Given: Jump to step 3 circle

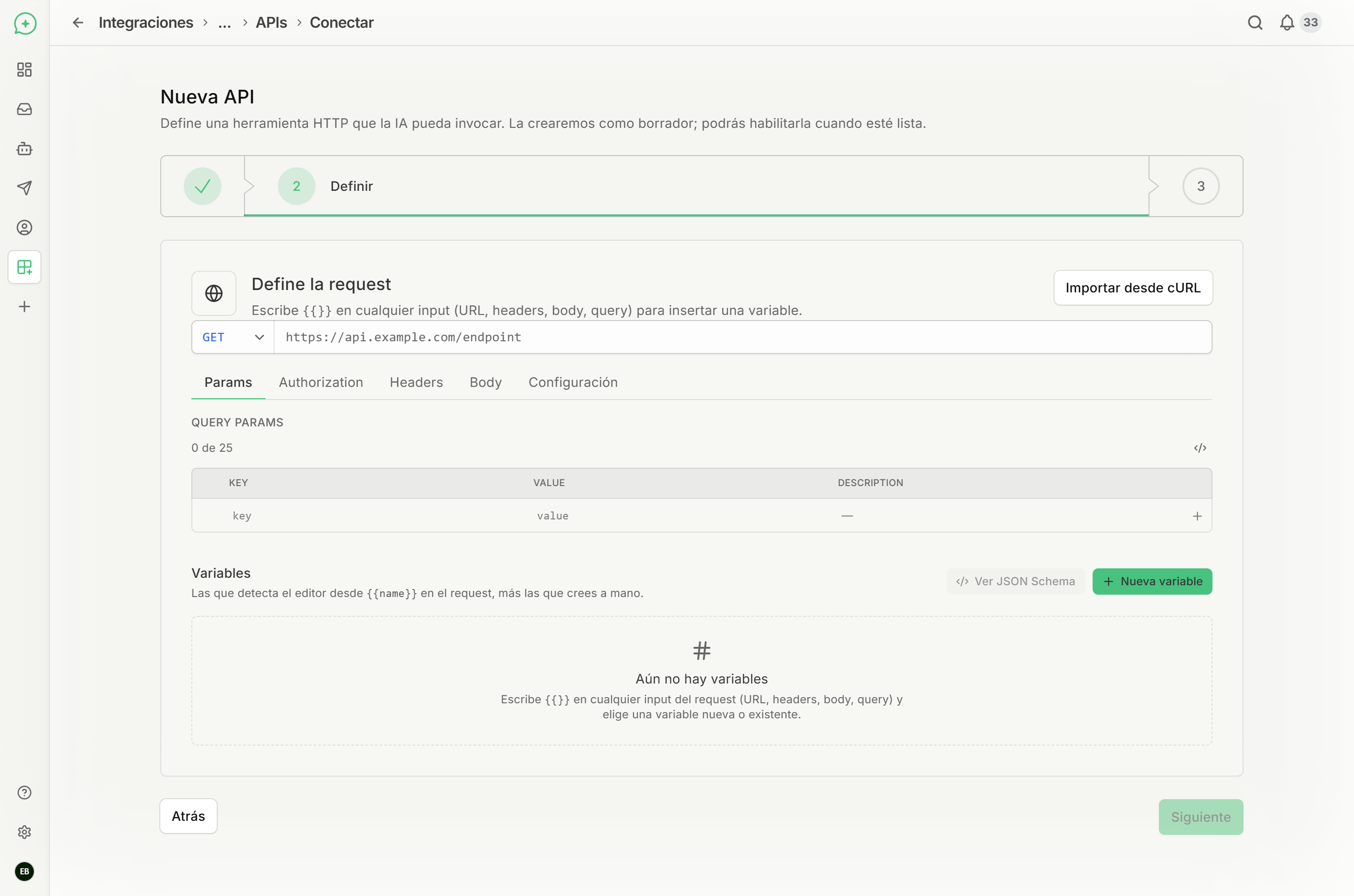Looking at the screenshot, I should (x=1201, y=186).
